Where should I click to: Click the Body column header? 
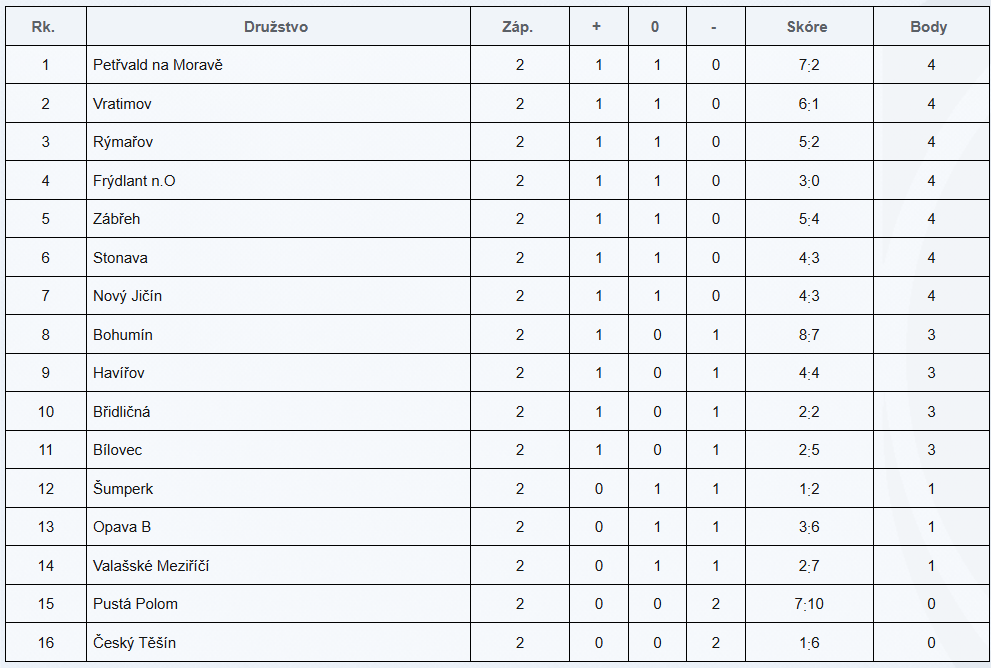point(929,27)
